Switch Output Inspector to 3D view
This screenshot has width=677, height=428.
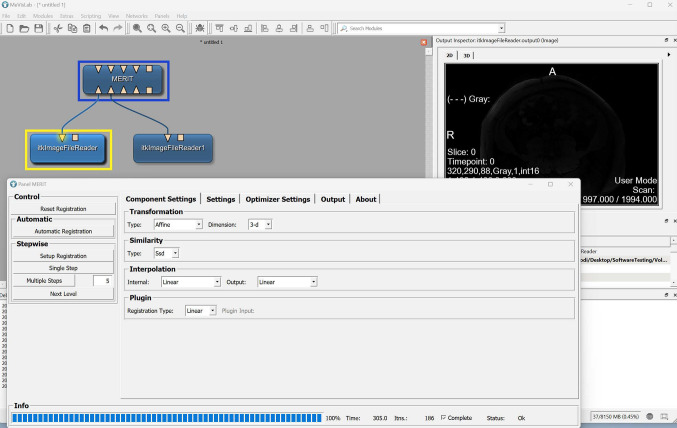467,56
